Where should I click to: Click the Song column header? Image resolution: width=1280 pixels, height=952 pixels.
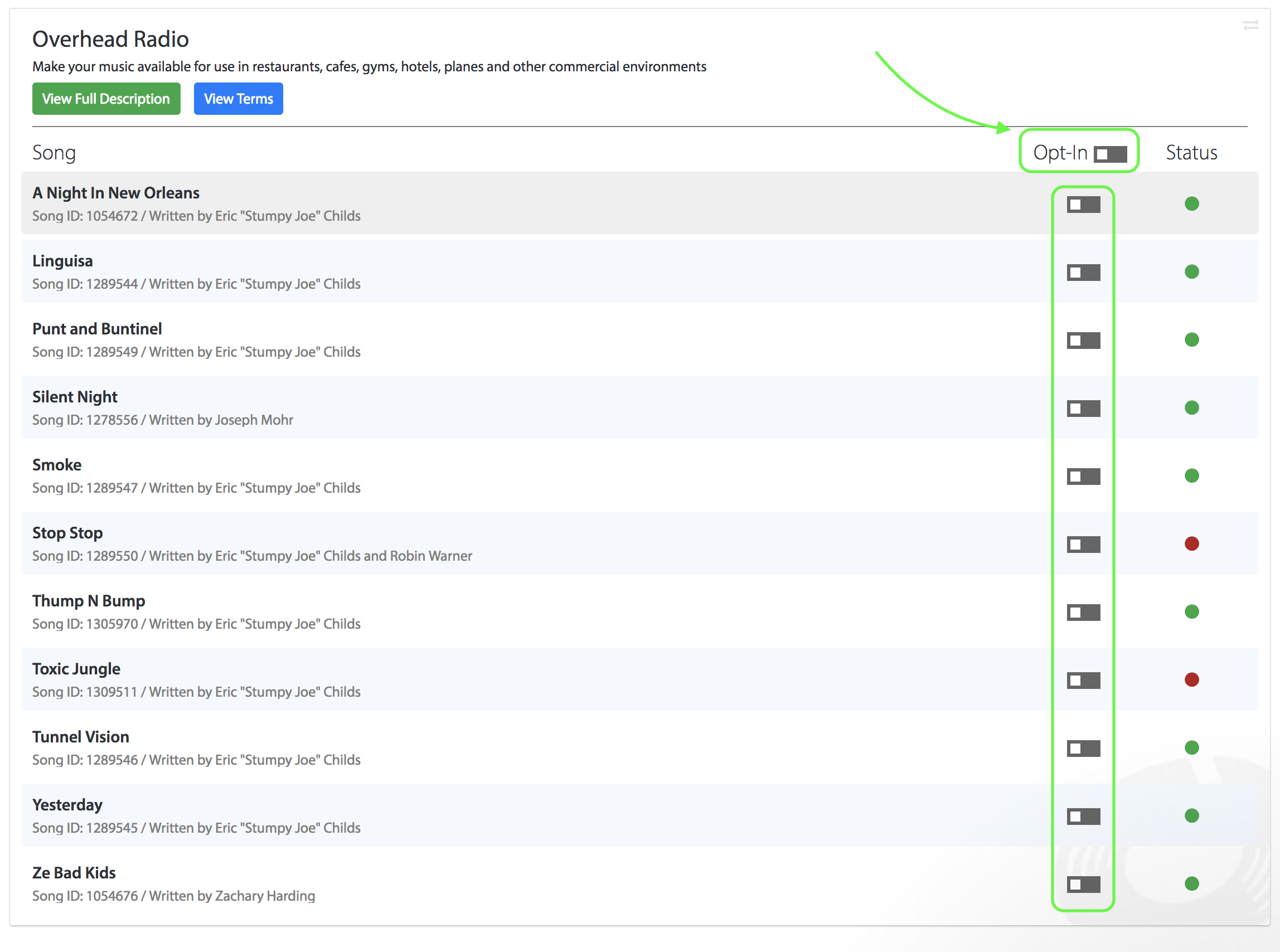(54, 153)
